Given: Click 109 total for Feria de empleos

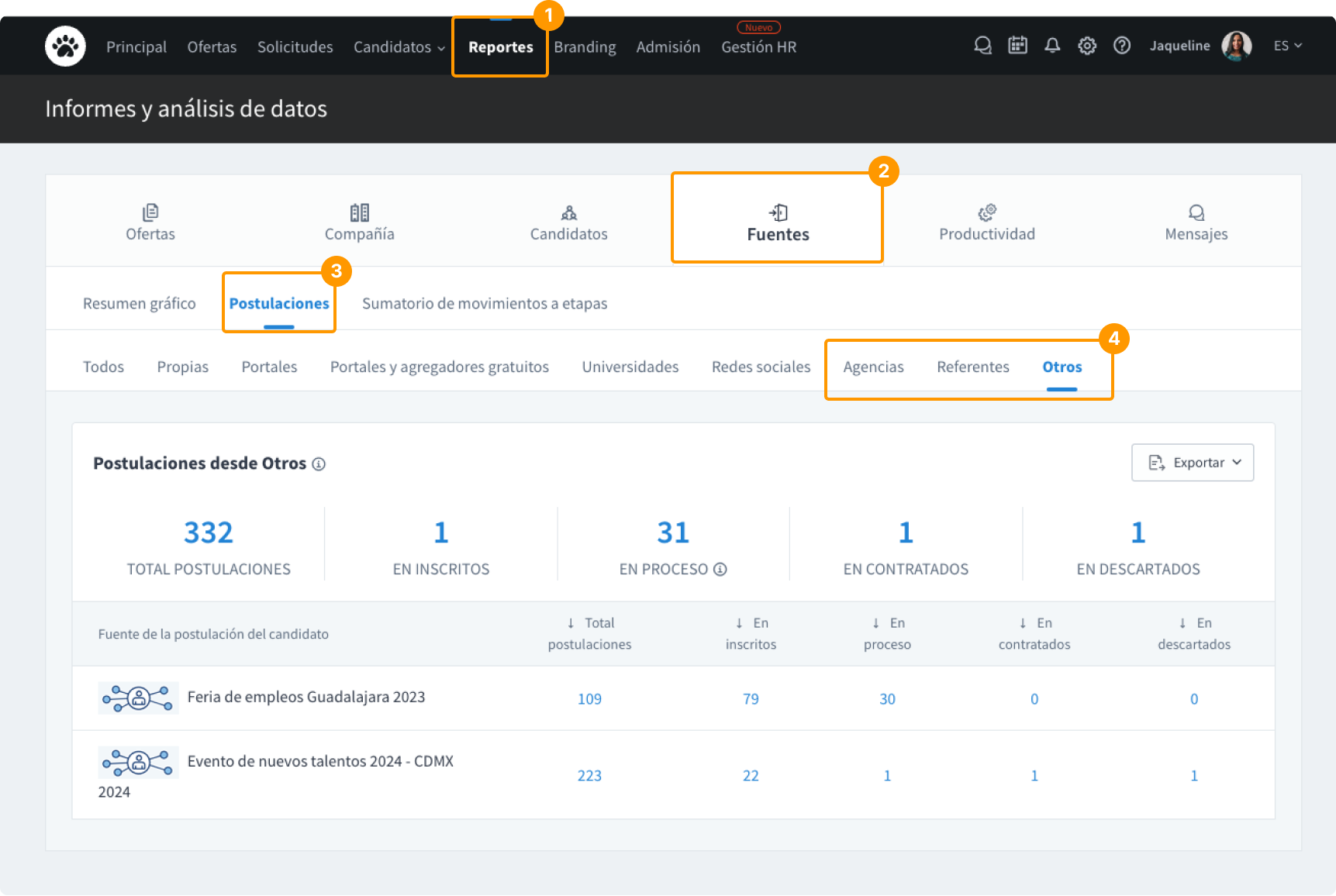Looking at the screenshot, I should coord(589,699).
